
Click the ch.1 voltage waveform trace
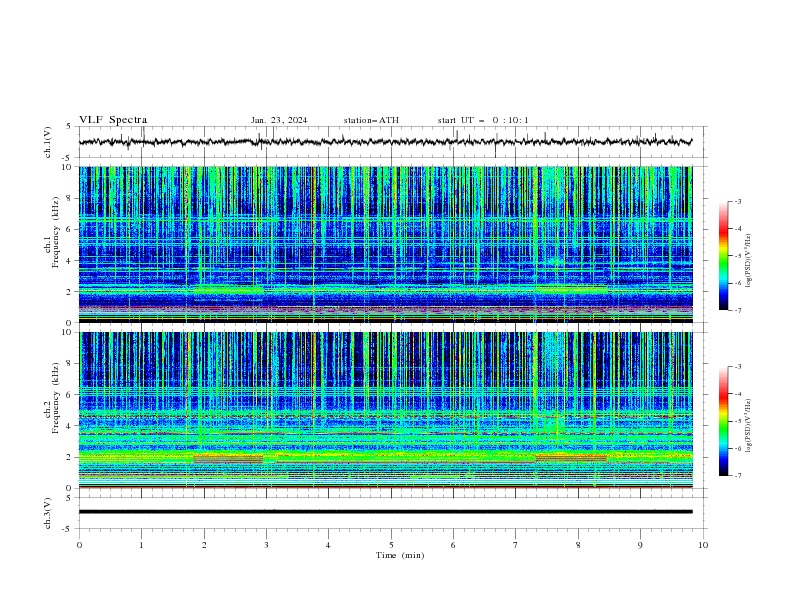pos(385,142)
